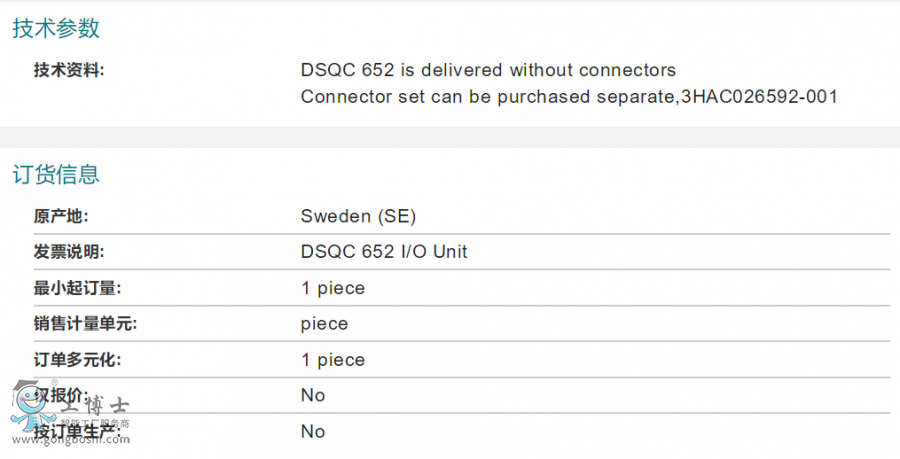Image resolution: width=900 pixels, height=459 pixels.
Task: Click the 发票说明 row label
Action: click(69, 252)
